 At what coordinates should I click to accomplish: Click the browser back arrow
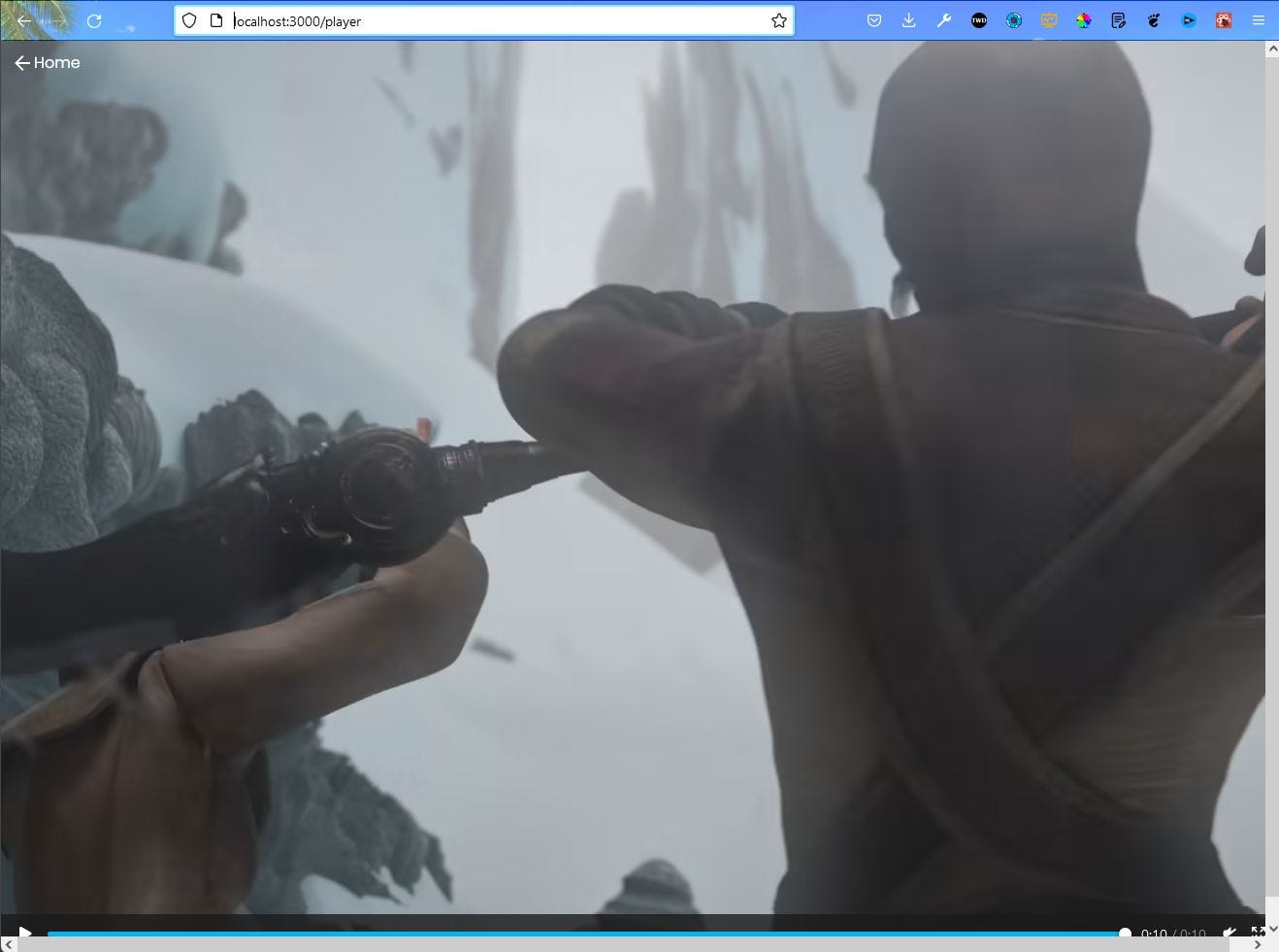click(x=24, y=20)
